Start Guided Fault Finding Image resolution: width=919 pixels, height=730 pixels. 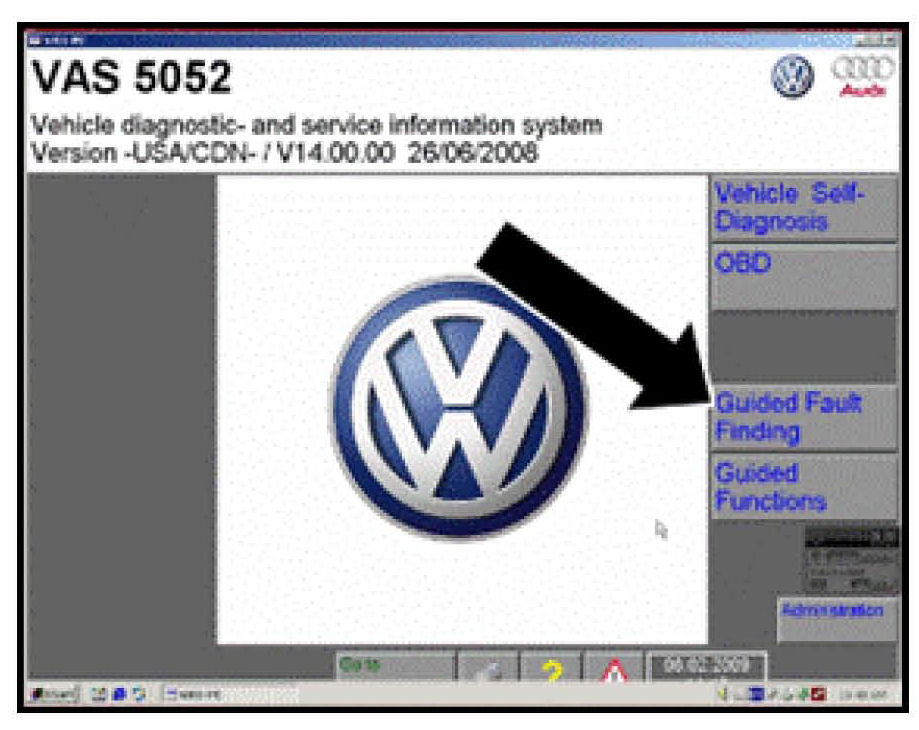coord(803,417)
